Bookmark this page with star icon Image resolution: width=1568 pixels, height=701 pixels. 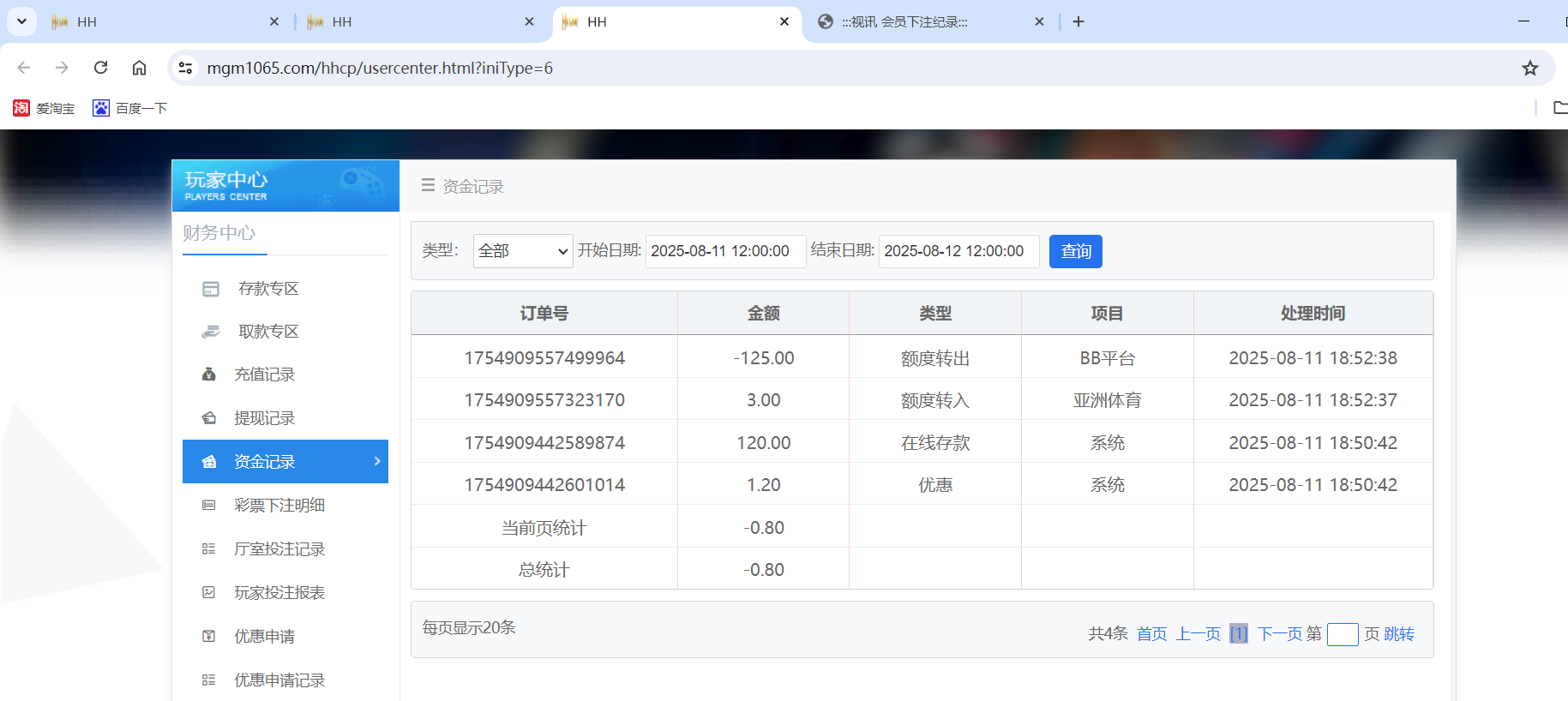(x=1529, y=69)
